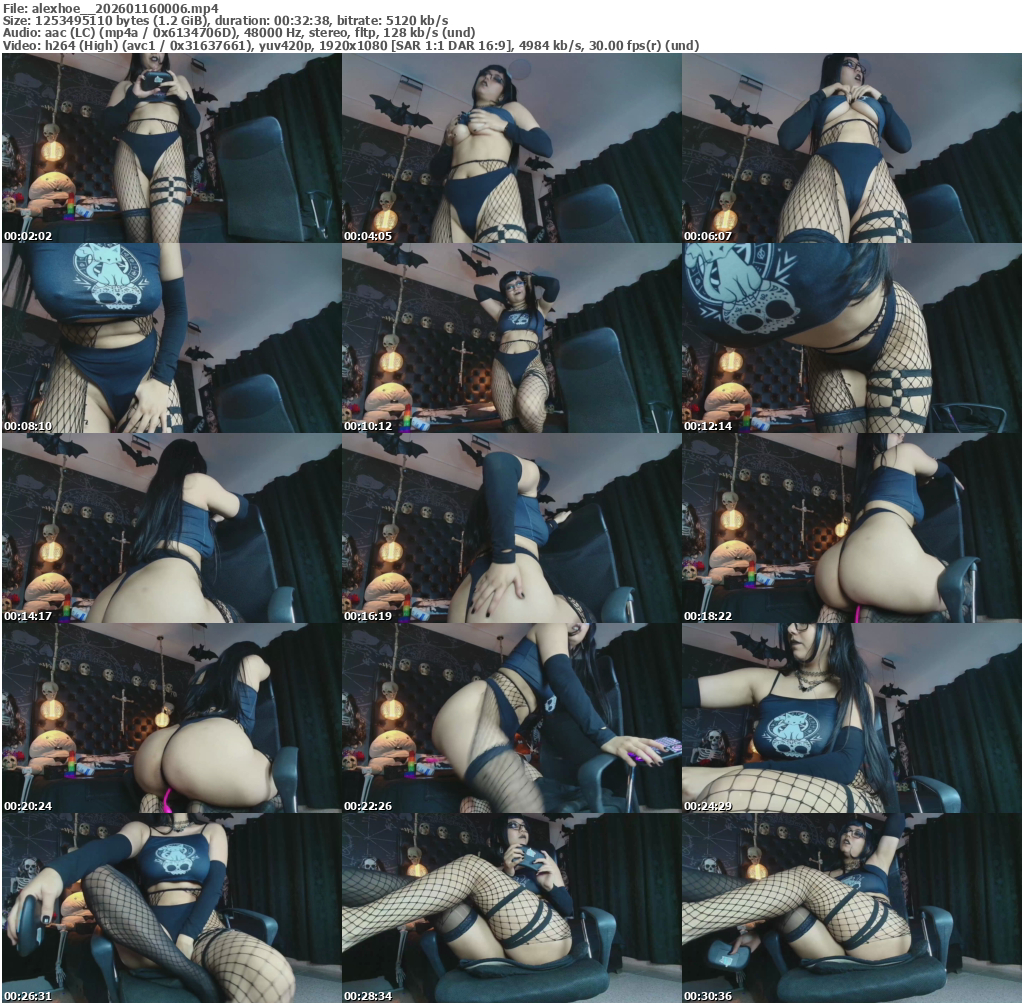Viewport: 1024px width, 1003px height.
Task: Click the thumbnail stamped 00:04:05
Action: click(x=512, y=148)
